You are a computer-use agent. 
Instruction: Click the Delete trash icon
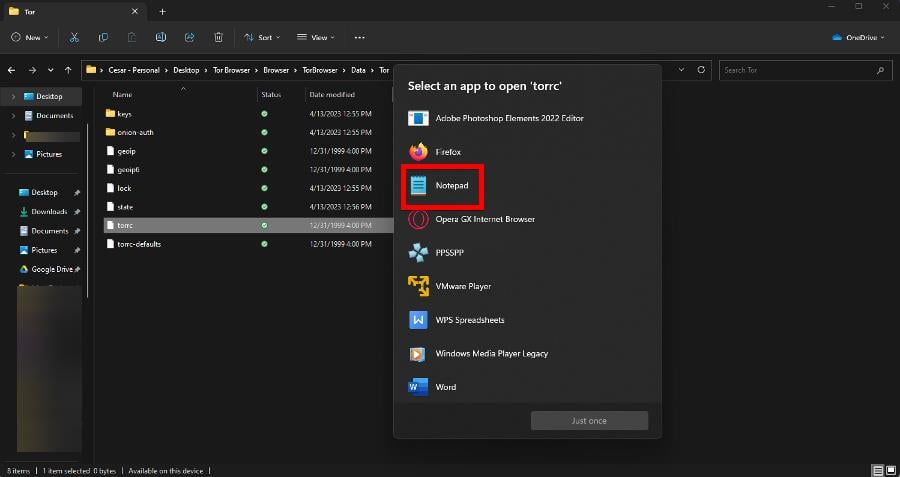[218, 37]
